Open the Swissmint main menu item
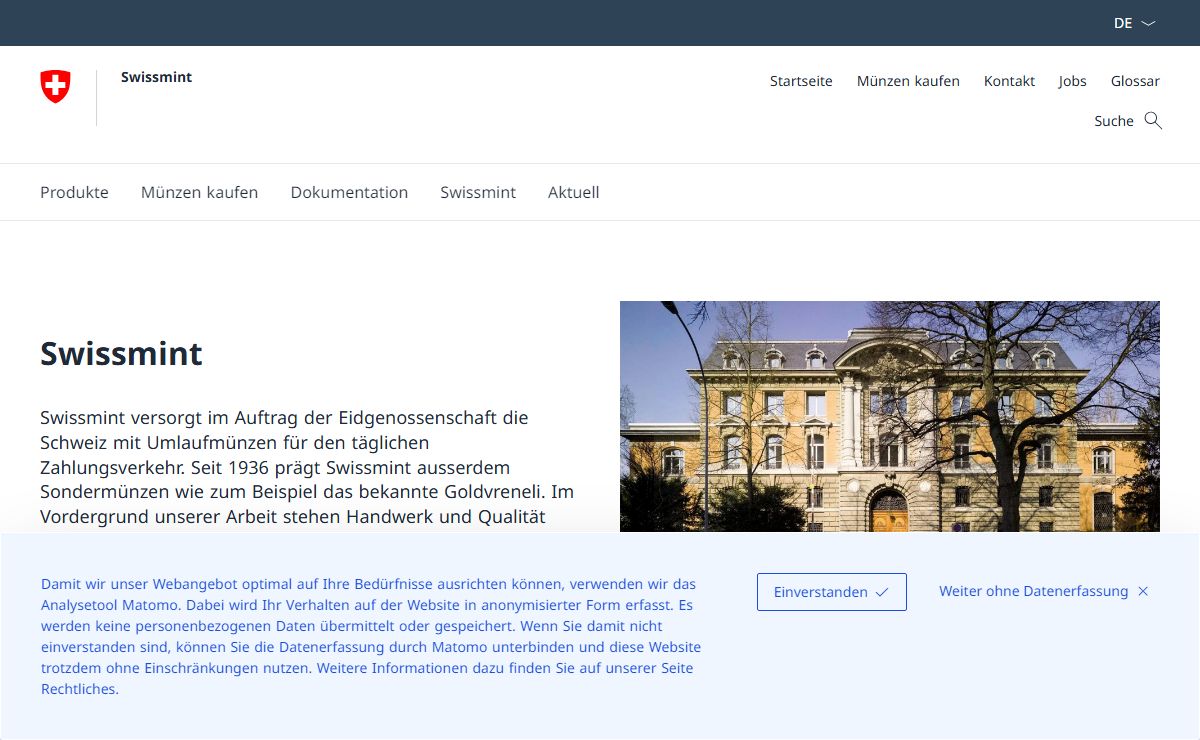 [x=478, y=192]
